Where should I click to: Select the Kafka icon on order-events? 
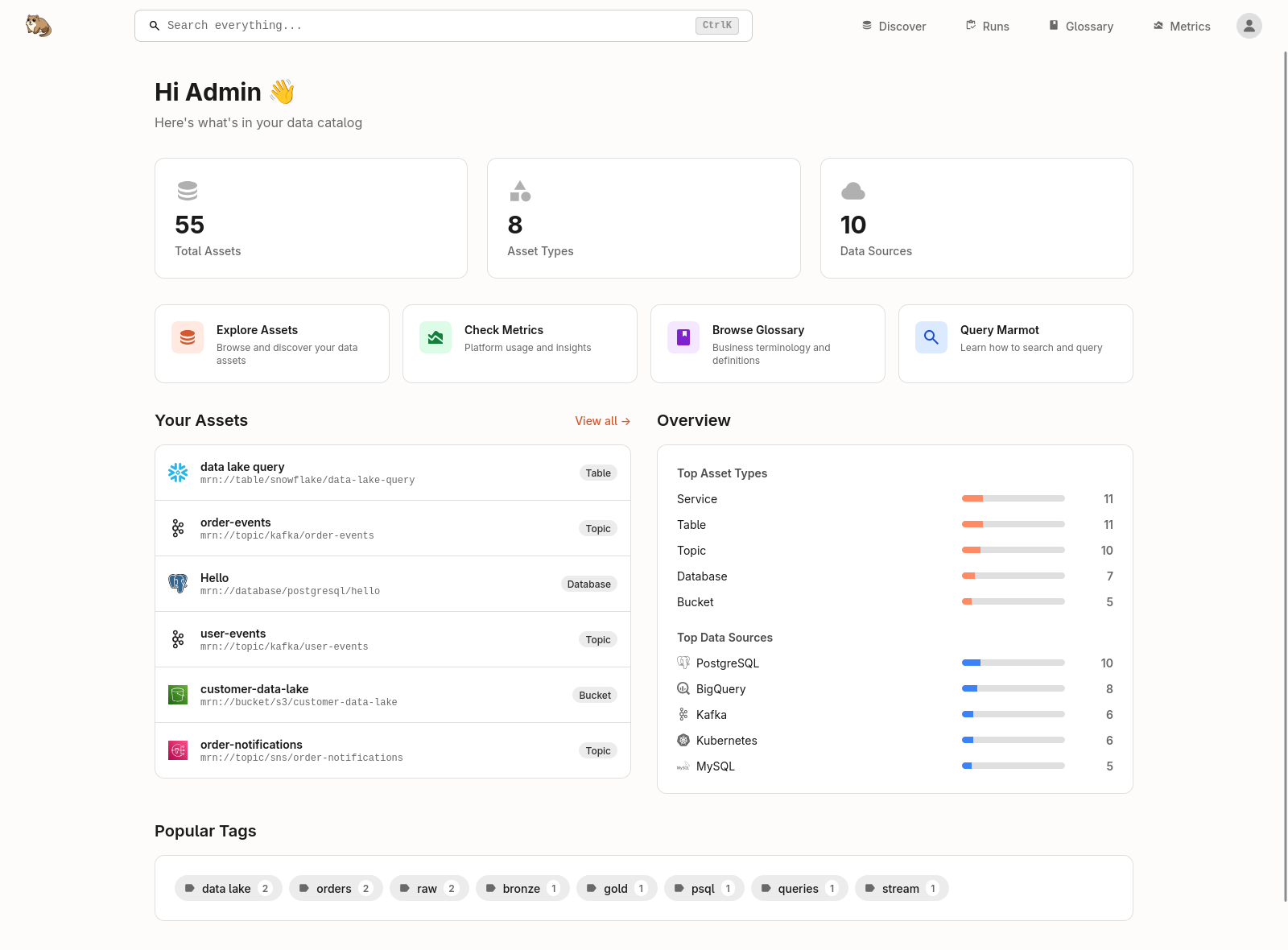pyautogui.click(x=177, y=528)
